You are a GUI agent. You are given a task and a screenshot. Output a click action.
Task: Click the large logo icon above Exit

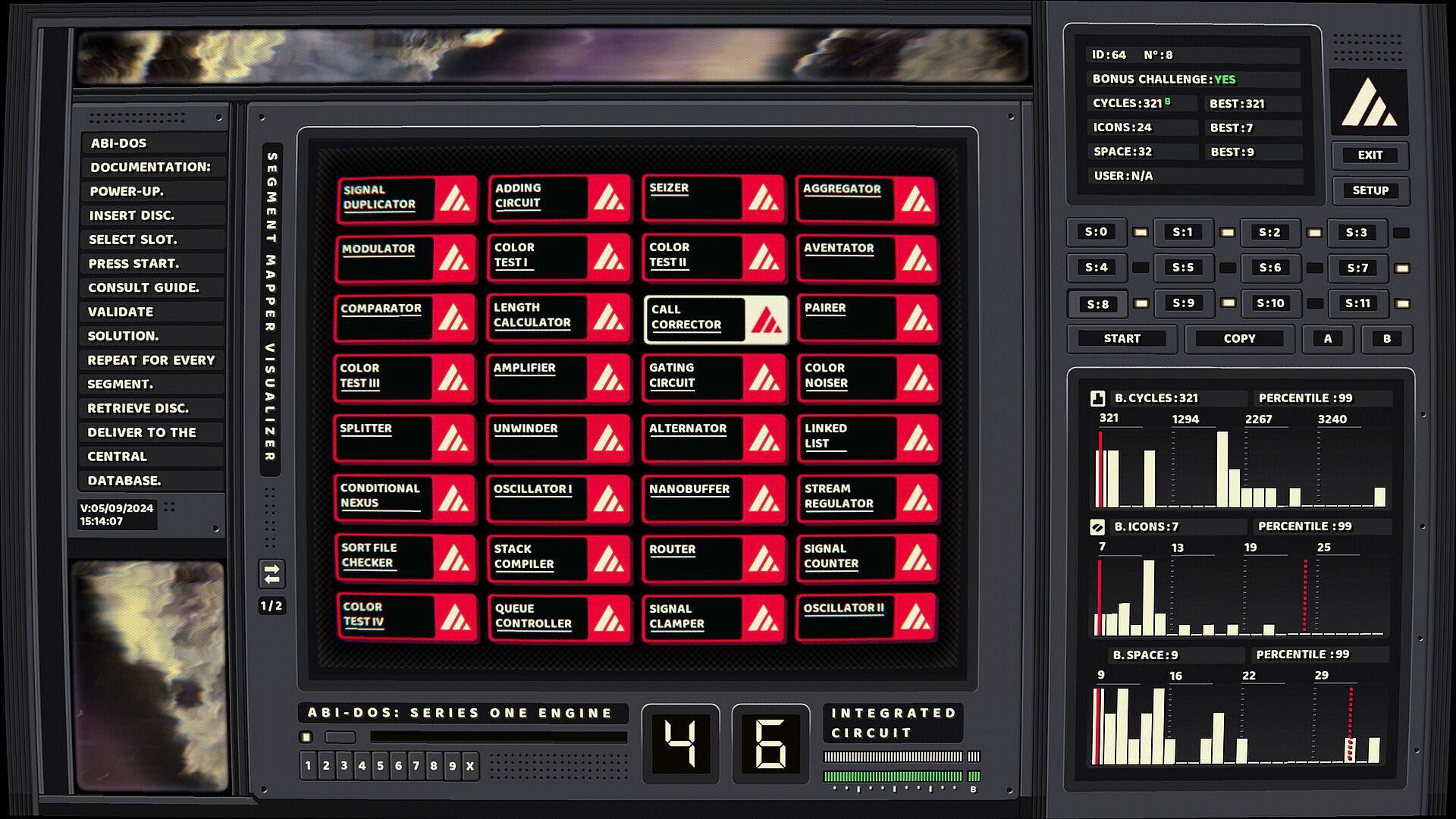[1368, 102]
